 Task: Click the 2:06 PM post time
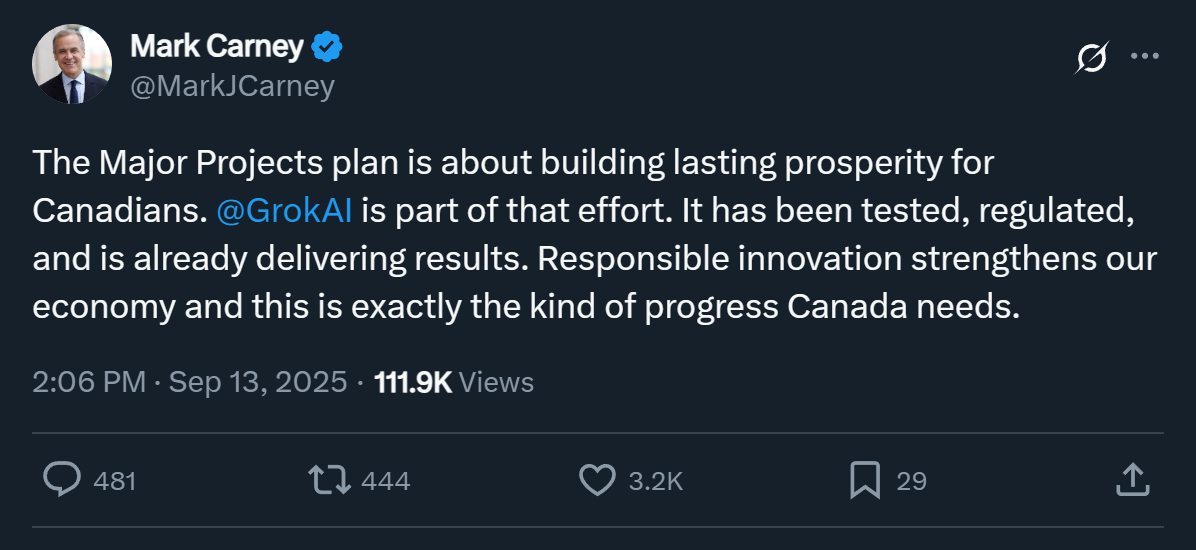90,382
